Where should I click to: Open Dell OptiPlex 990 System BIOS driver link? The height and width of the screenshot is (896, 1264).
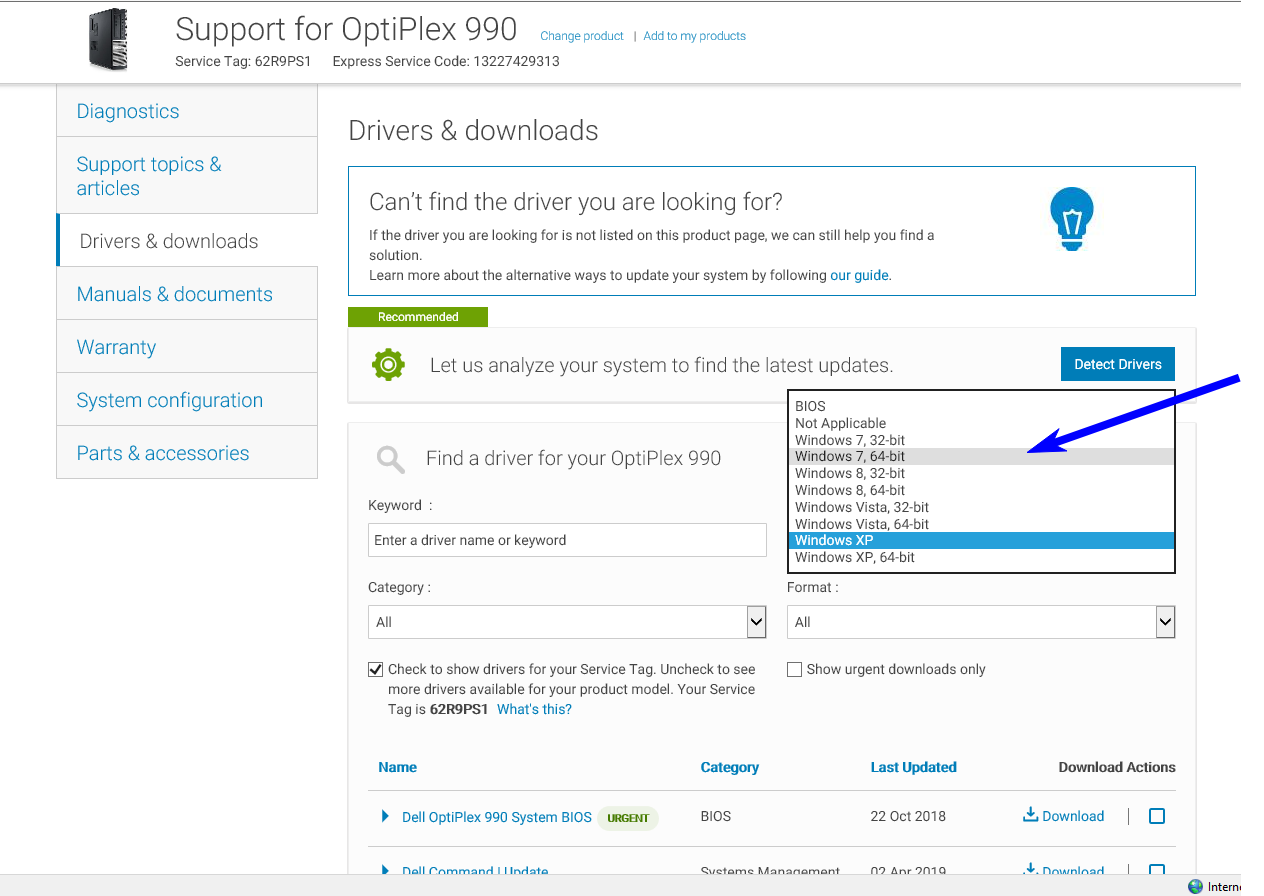497,817
